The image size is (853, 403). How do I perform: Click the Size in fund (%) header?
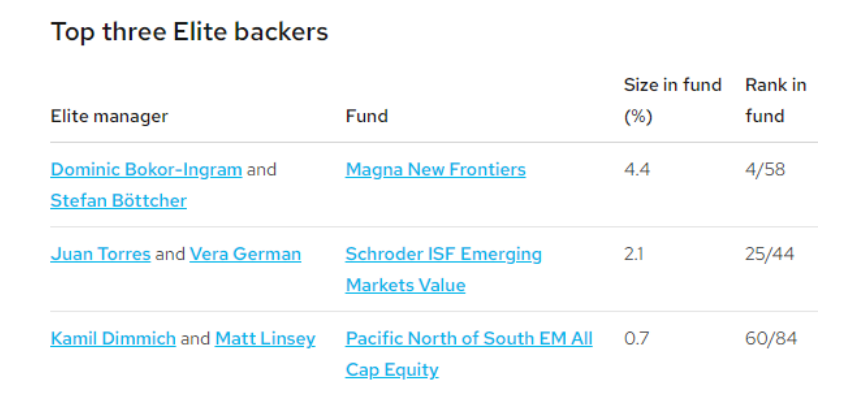[672, 101]
